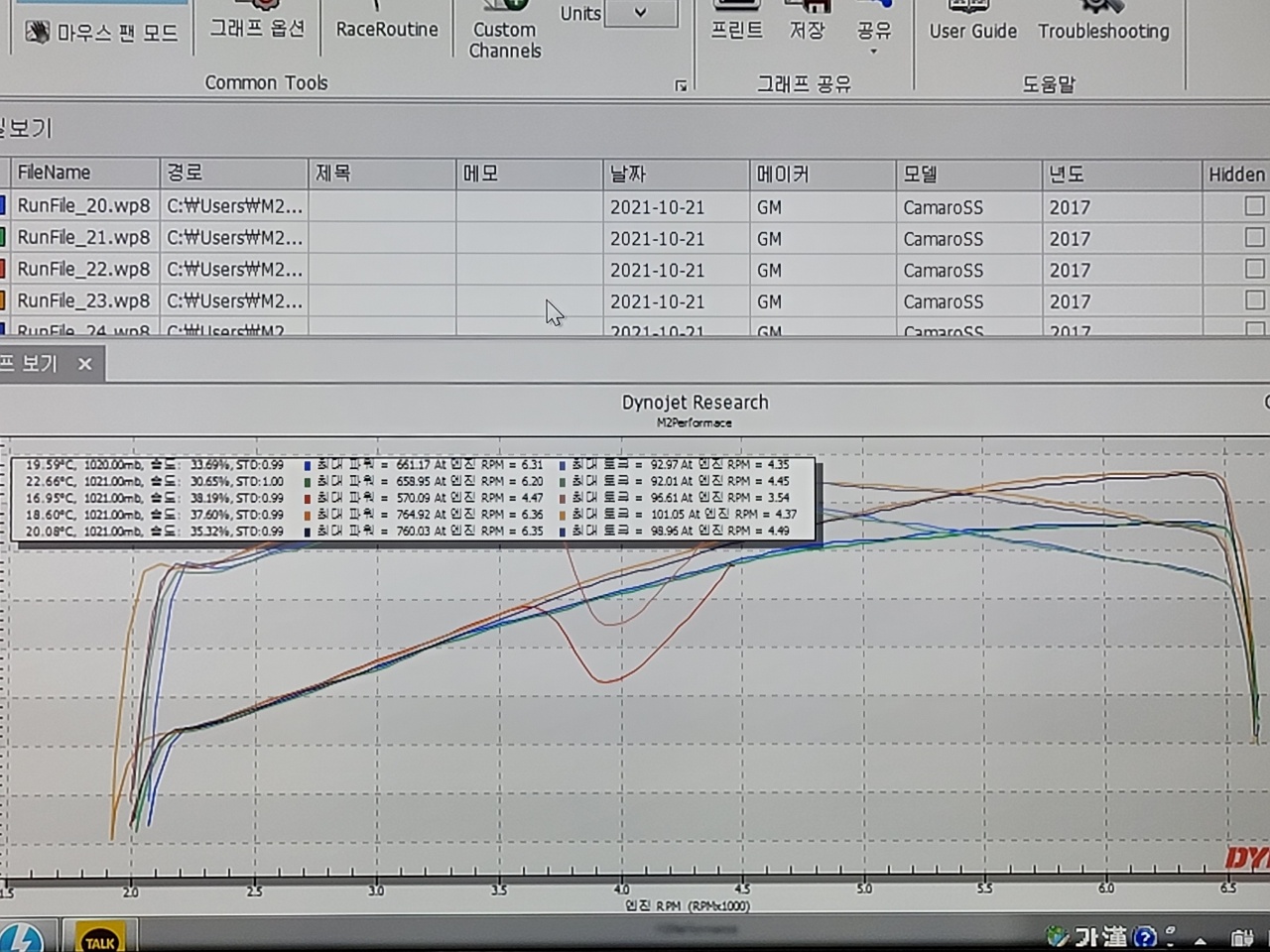This screenshot has height=952, width=1270.
Task: Click CamaroSS model cell in RunFile_23.wp8 row
Action: pyautogui.click(x=968, y=301)
